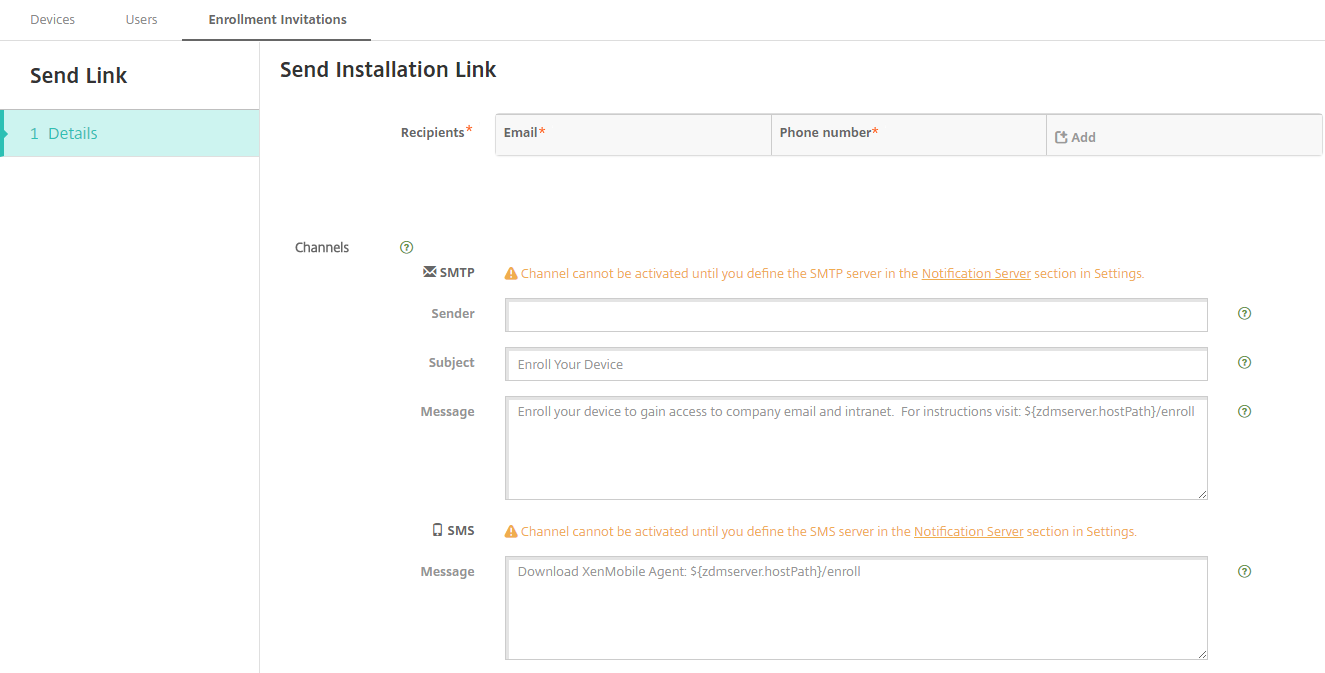Click the help icon beside SMS Message box

click(x=1244, y=571)
